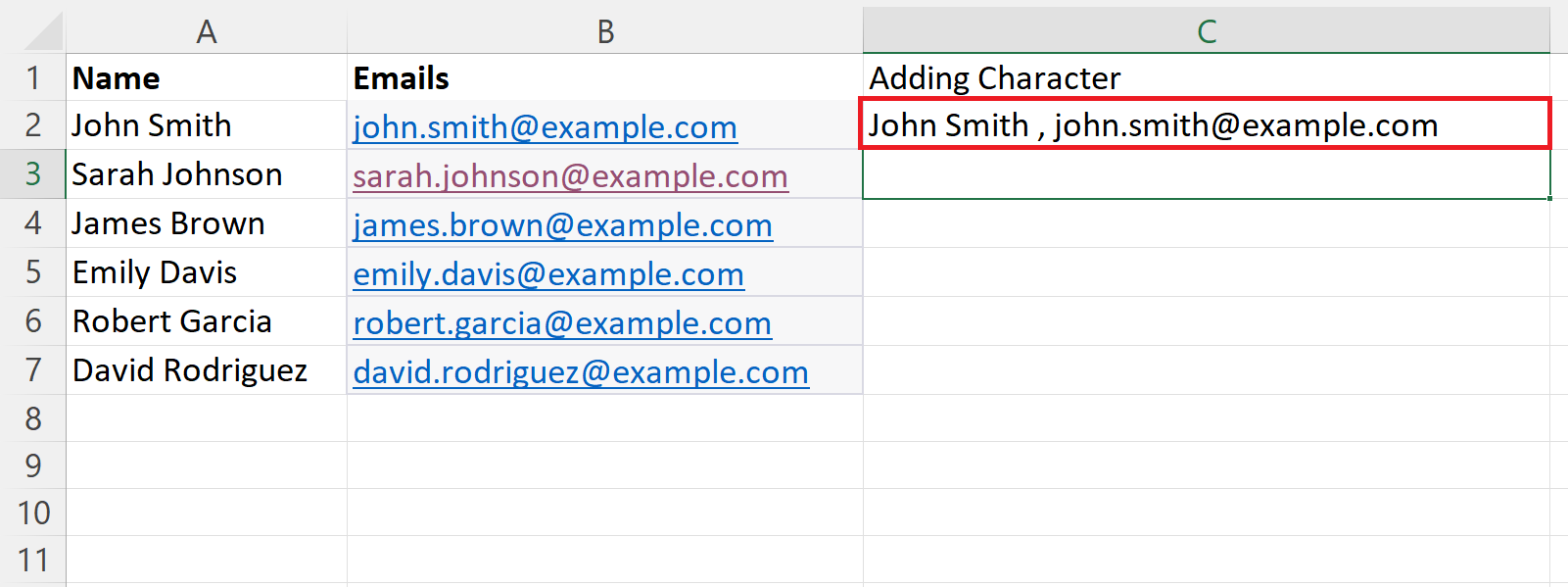Select the bold Emails header cell
Image resolution: width=1568 pixels, height=587 pixels.
pyautogui.click(x=605, y=77)
